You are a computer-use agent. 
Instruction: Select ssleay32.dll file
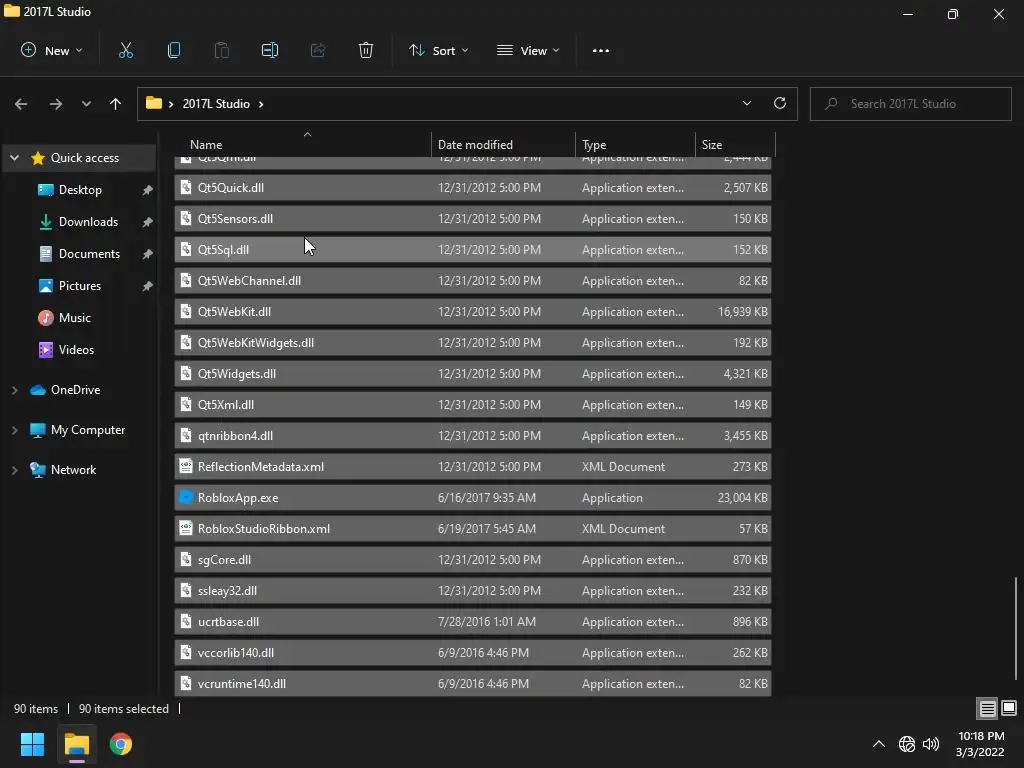point(473,591)
